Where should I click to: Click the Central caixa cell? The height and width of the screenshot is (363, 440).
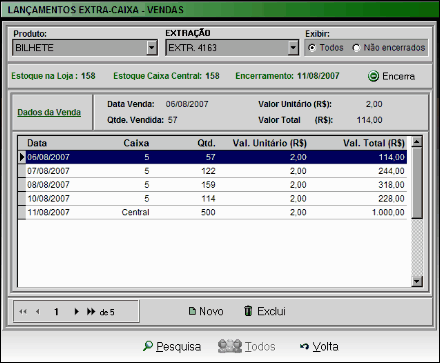[x=135, y=212]
